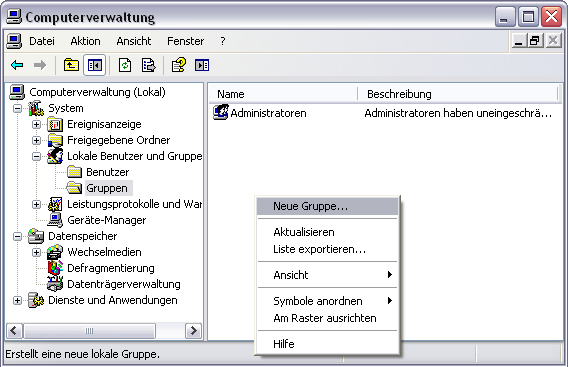Click Hilfe in context menu
This screenshot has width=568, height=367.
(327, 344)
